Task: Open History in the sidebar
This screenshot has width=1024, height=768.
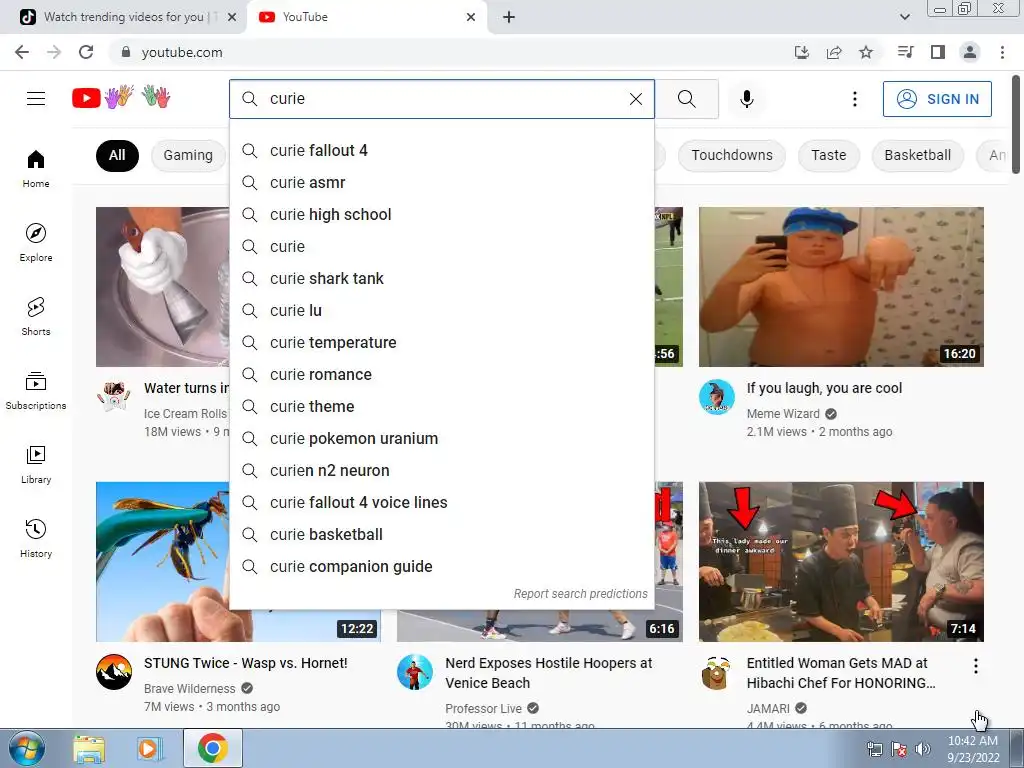Action: (36, 538)
